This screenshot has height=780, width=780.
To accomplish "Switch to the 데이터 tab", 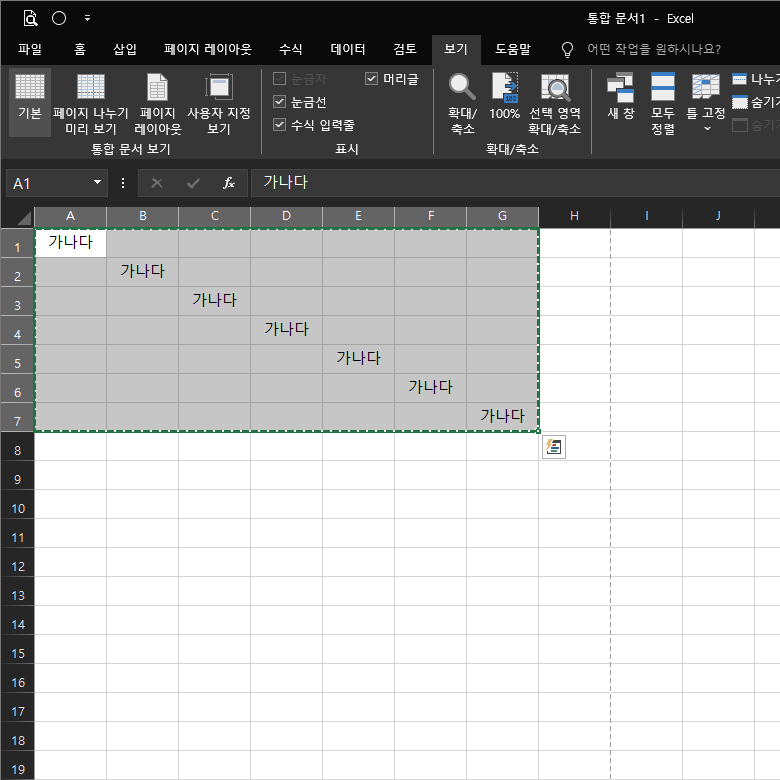I will tap(348, 49).
